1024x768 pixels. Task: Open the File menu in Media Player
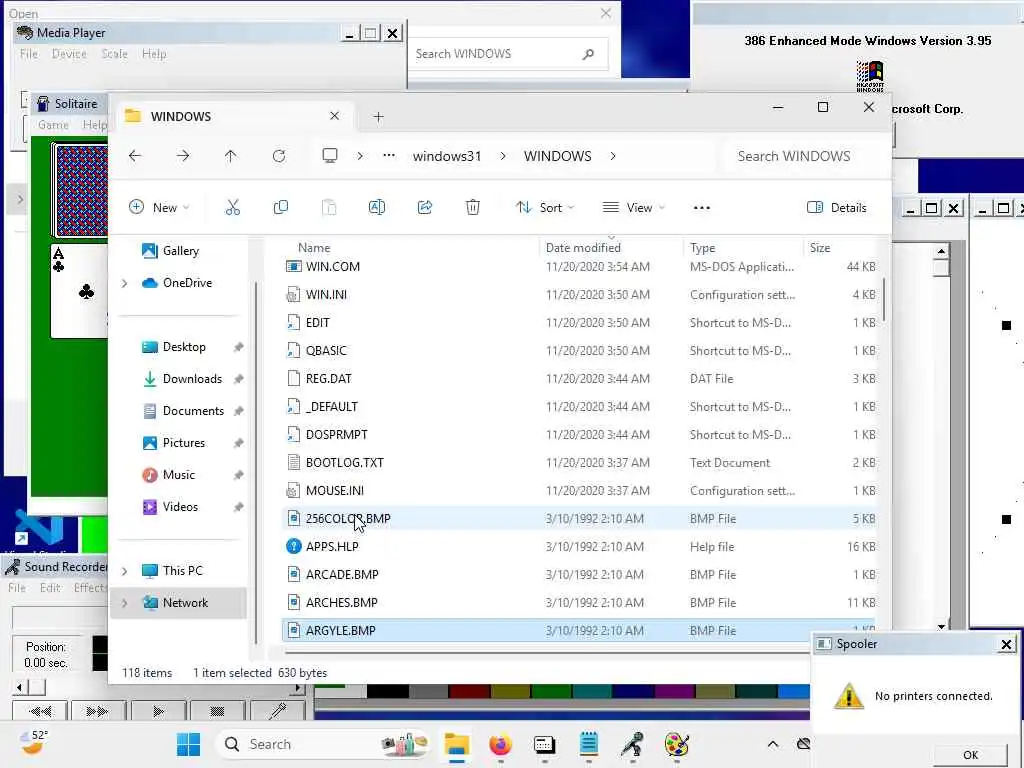[29, 54]
